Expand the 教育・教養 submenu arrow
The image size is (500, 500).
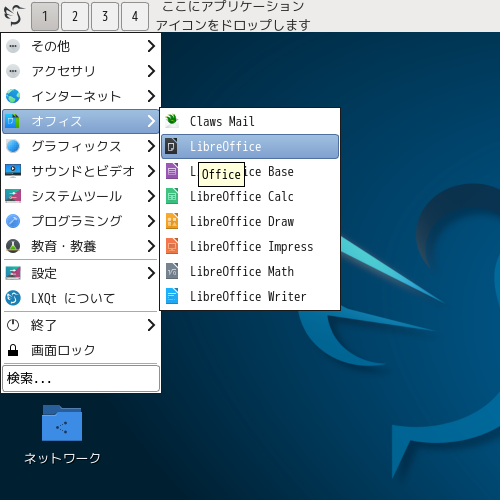(151, 246)
